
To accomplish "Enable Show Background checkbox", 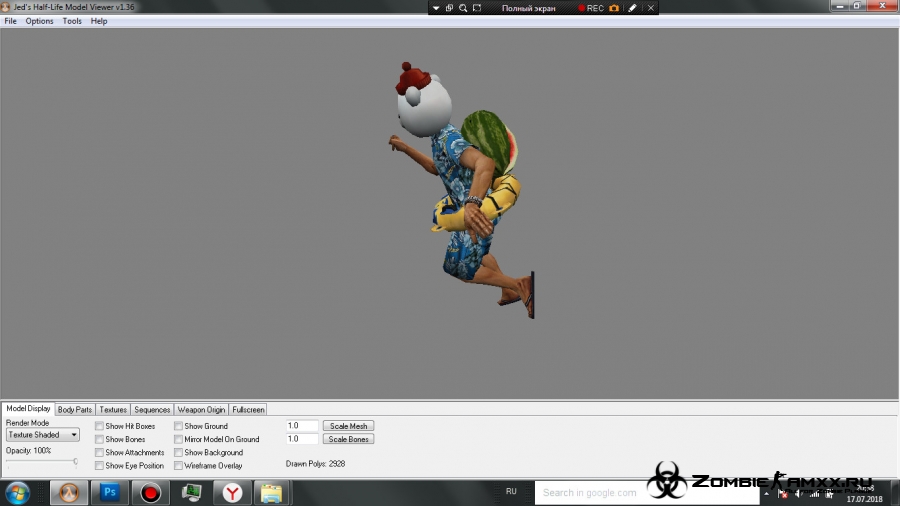I will 179,453.
